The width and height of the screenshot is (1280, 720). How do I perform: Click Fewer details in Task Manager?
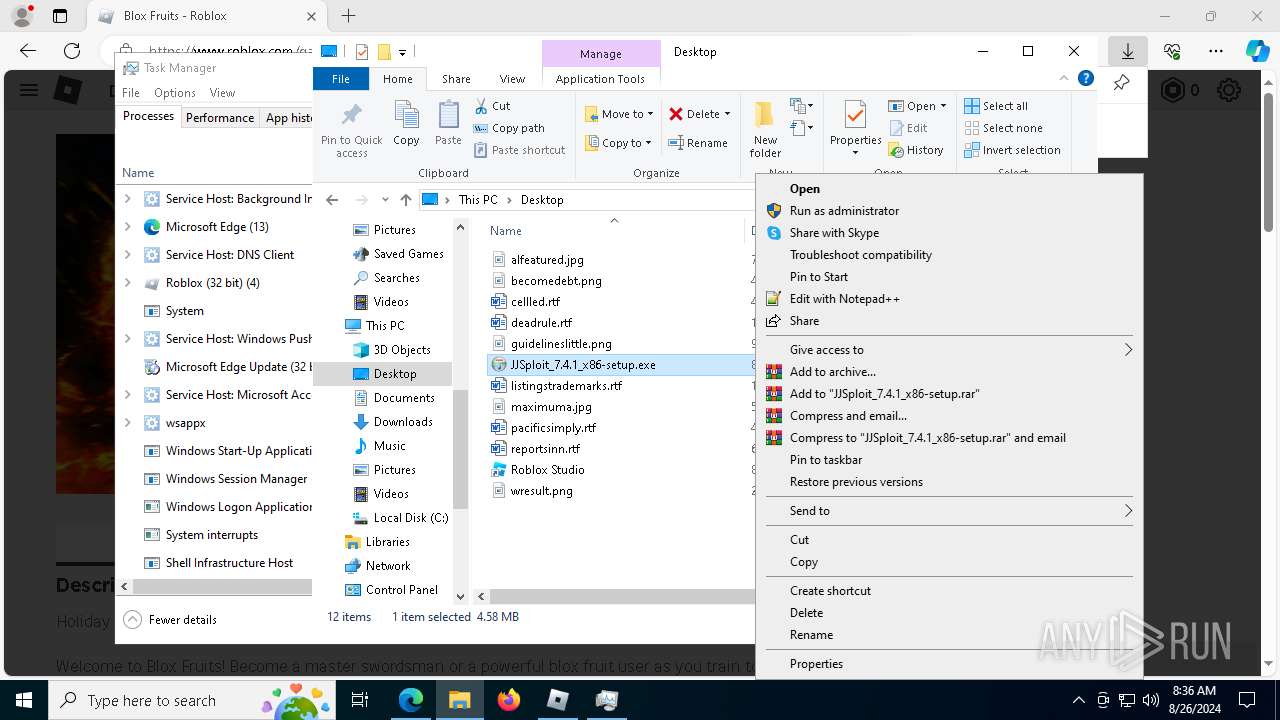(x=170, y=620)
